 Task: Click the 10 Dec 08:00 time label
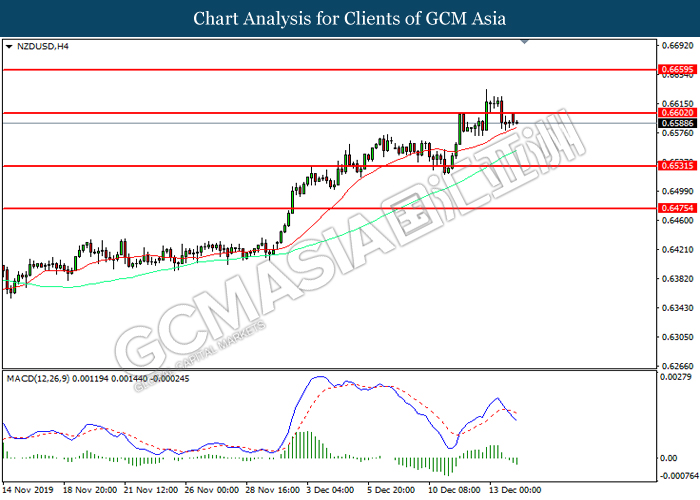click(454, 490)
